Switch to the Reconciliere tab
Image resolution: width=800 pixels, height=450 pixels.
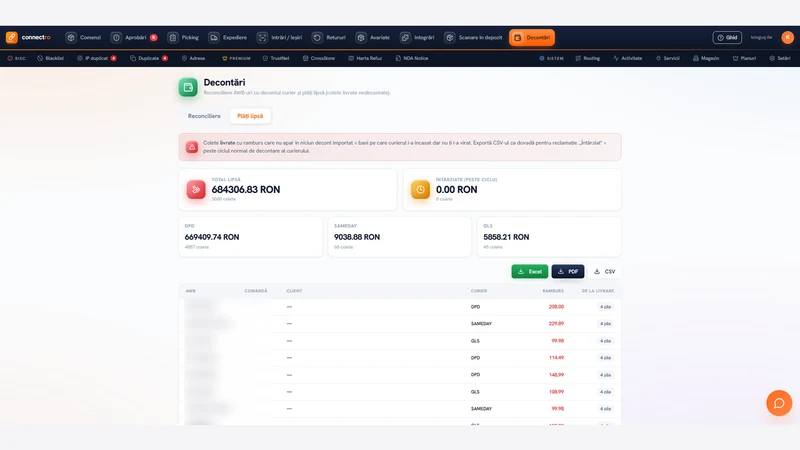(204, 116)
